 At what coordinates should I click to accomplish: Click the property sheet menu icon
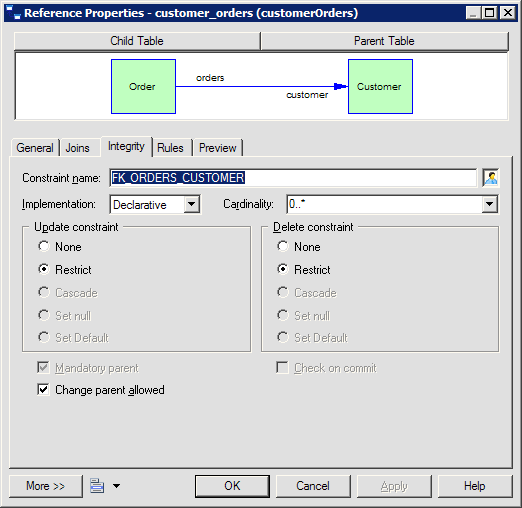tap(97, 486)
